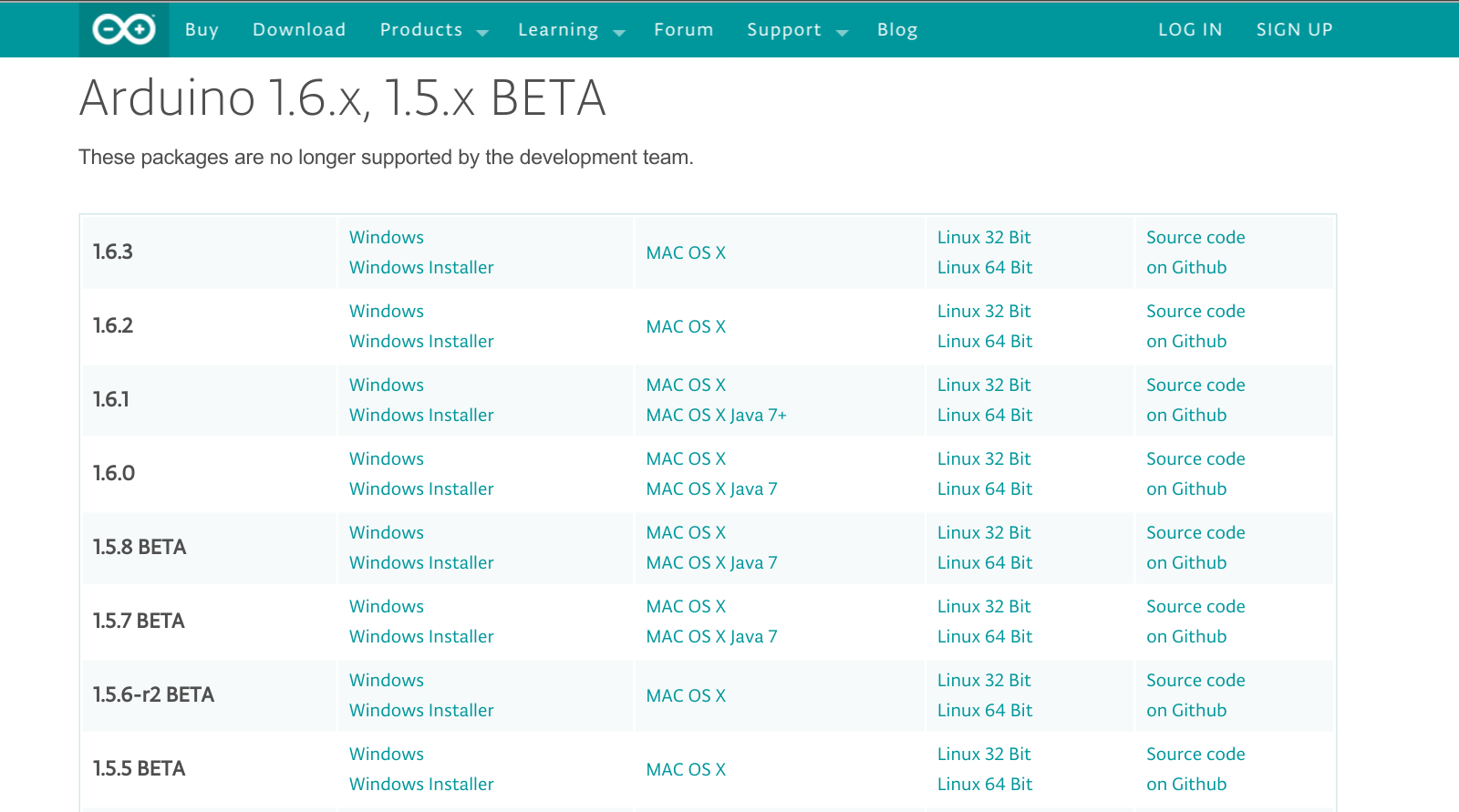The width and height of the screenshot is (1459, 812).
Task: Click the LOG IN button
Action: pos(1190,30)
